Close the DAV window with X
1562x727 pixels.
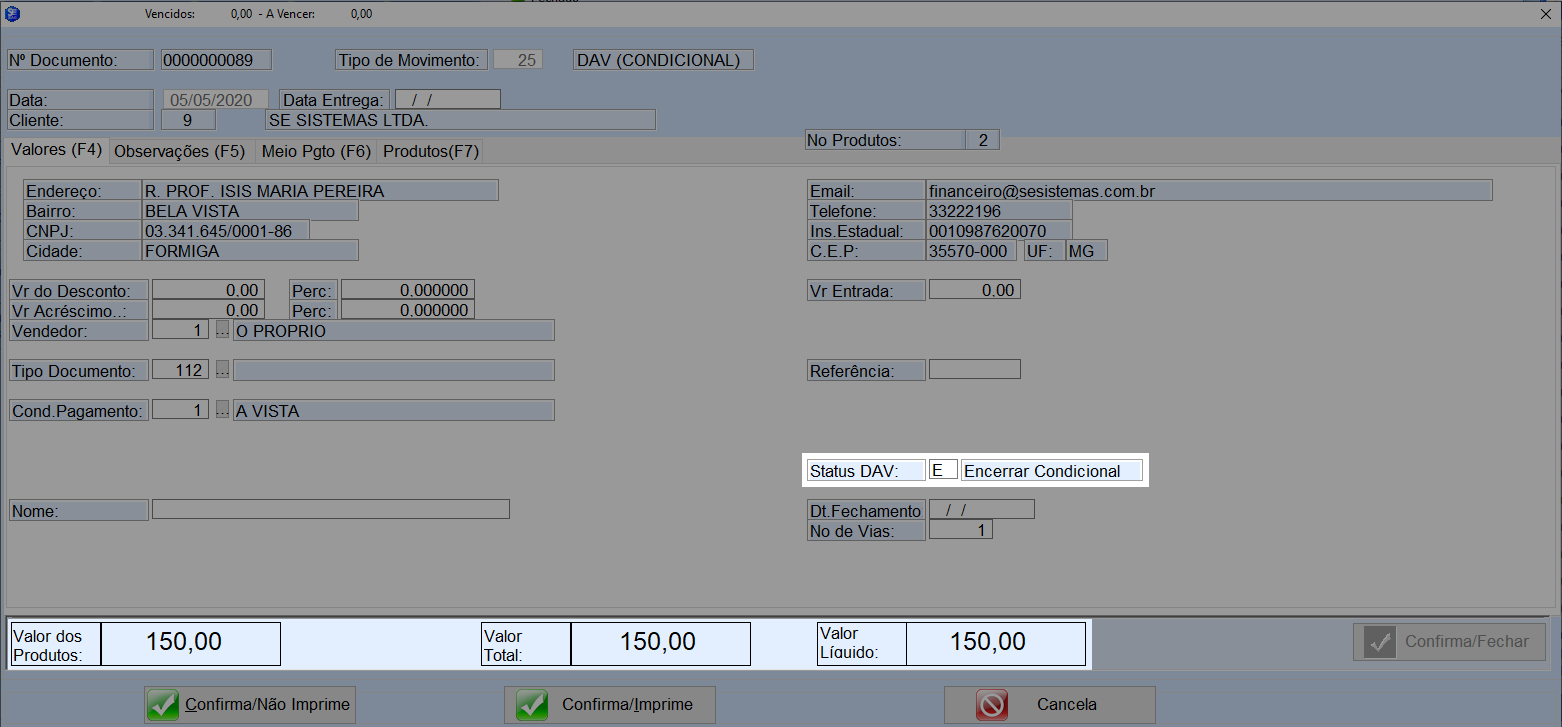coord(1547,14)
